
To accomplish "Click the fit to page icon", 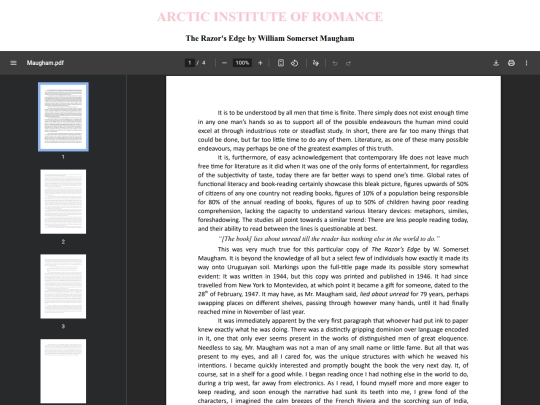I will click(x=281, y=63).
